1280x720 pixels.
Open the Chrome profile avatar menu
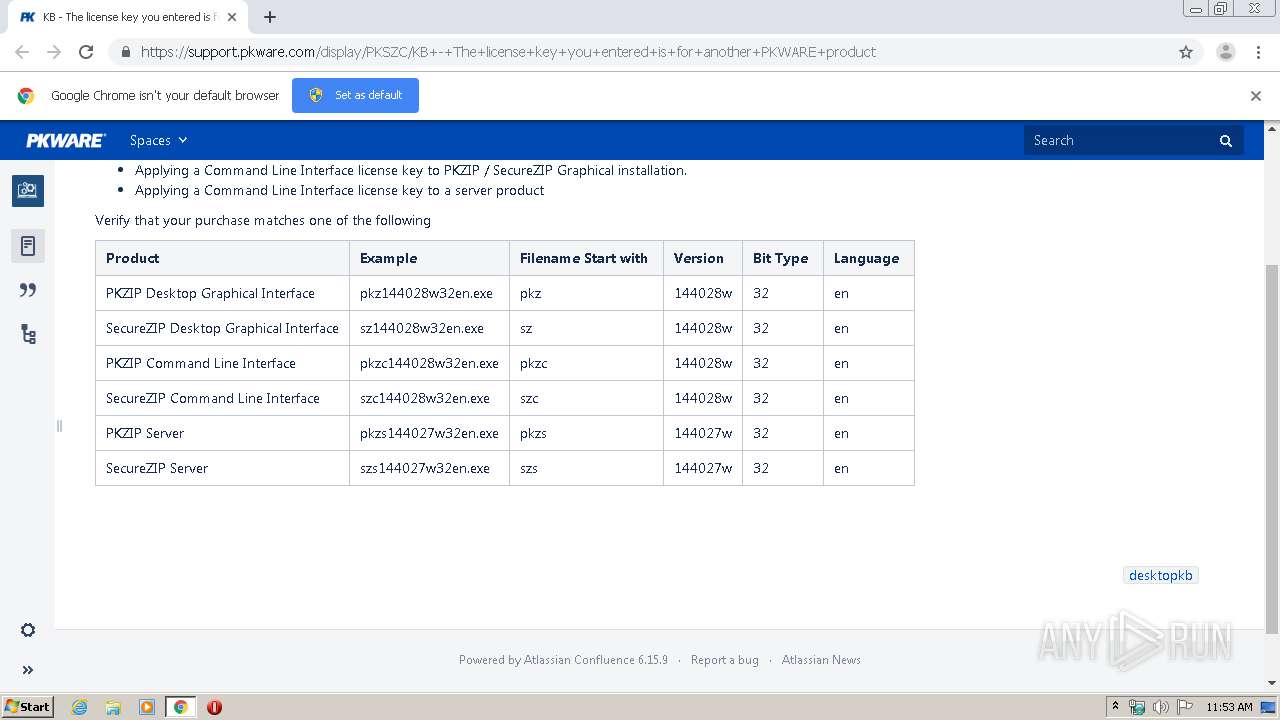pyautogui.click(x=1225, y=52)
